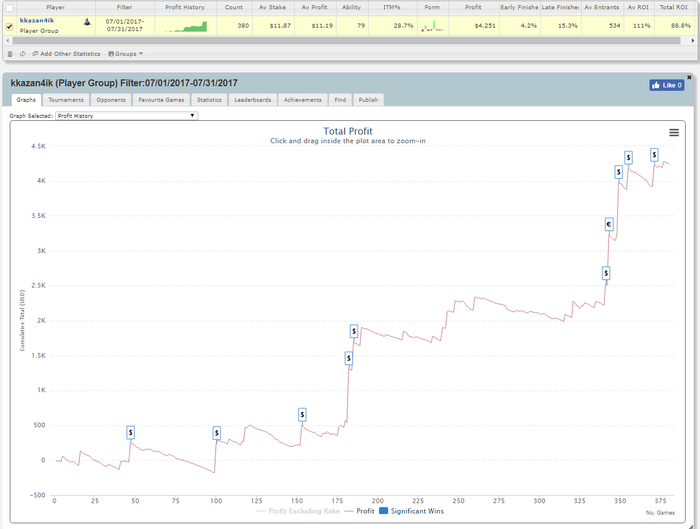Click the significant win marker near game 153
700x529 pixels.
[302, 415]
